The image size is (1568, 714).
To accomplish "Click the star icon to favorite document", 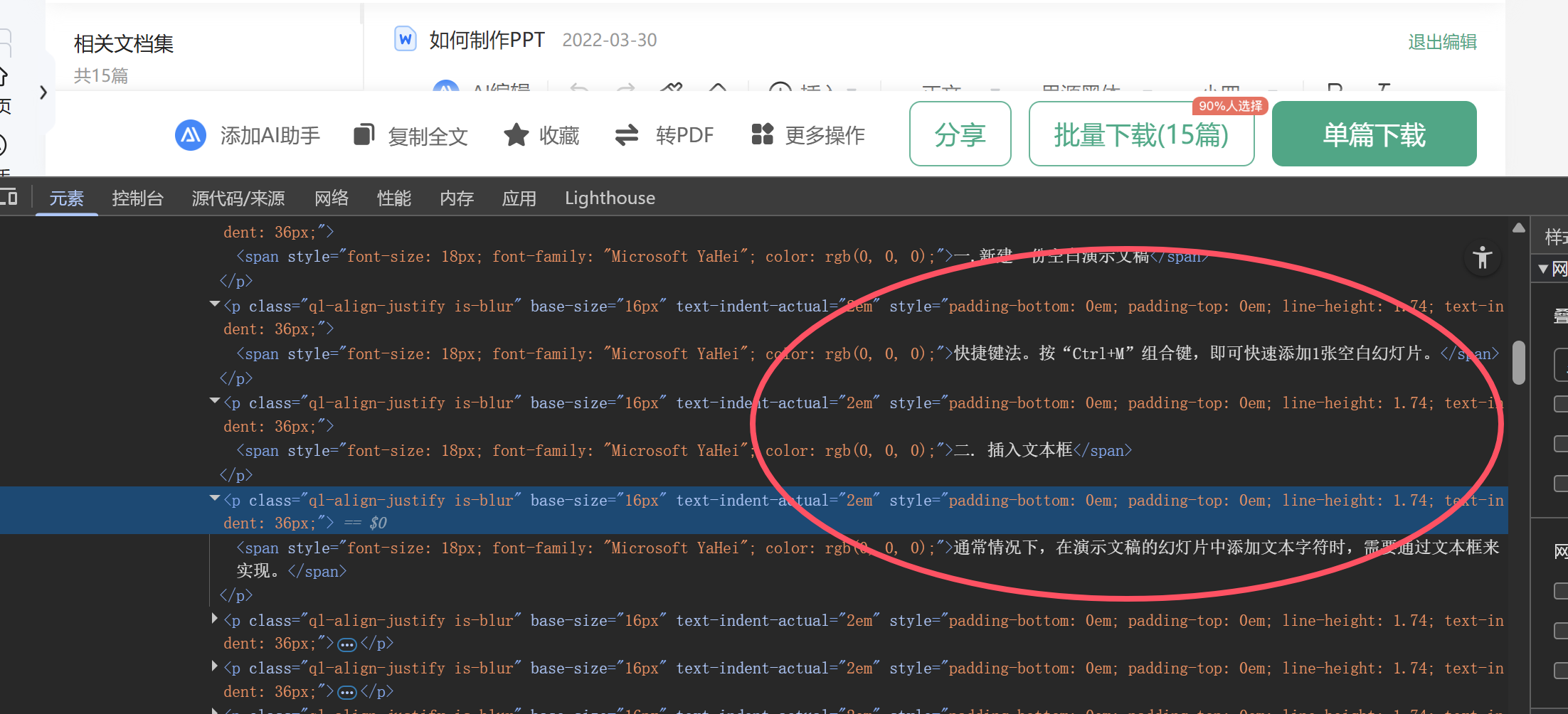I will pos(516,134).
